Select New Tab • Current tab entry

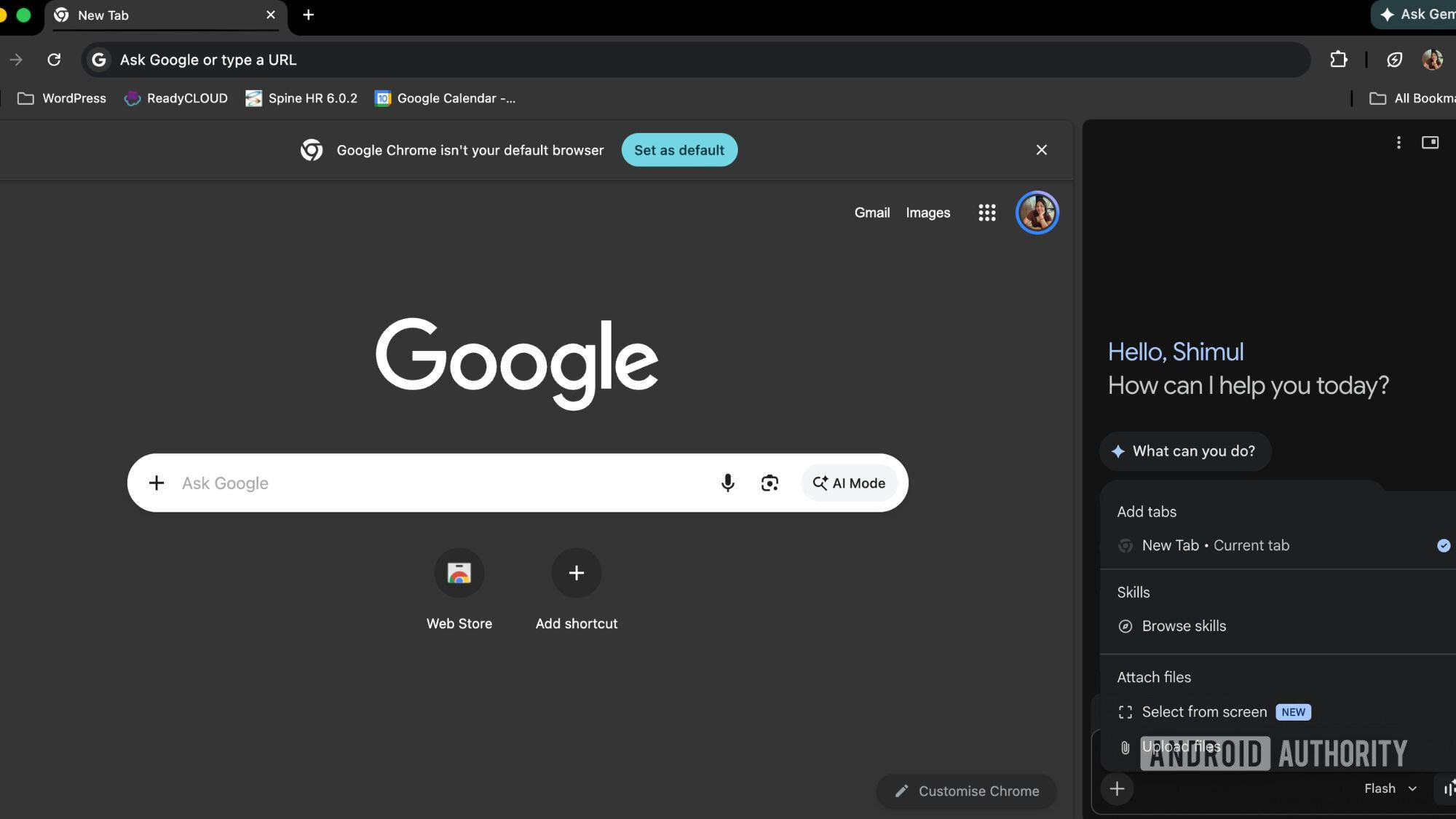pyautogui.click(x=1278, y=545)
